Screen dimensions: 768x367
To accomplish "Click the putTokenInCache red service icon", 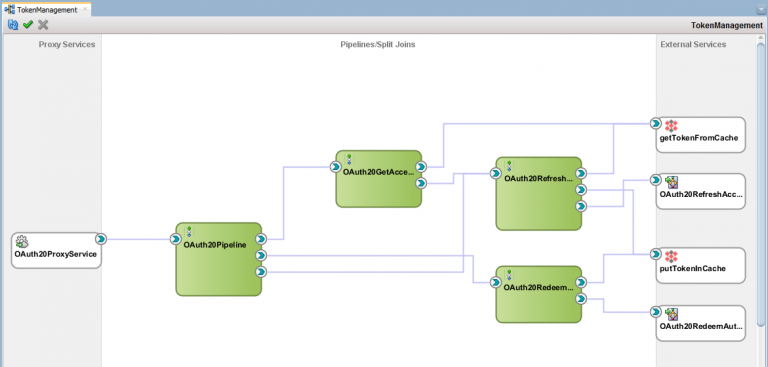I will coord(671,256).
